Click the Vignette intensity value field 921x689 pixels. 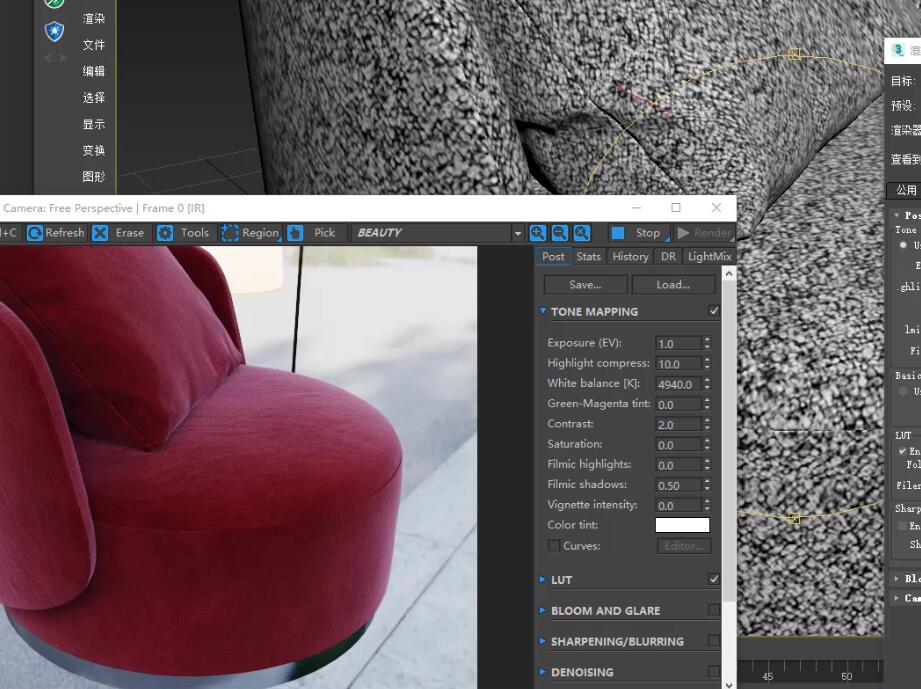(678, 506)
